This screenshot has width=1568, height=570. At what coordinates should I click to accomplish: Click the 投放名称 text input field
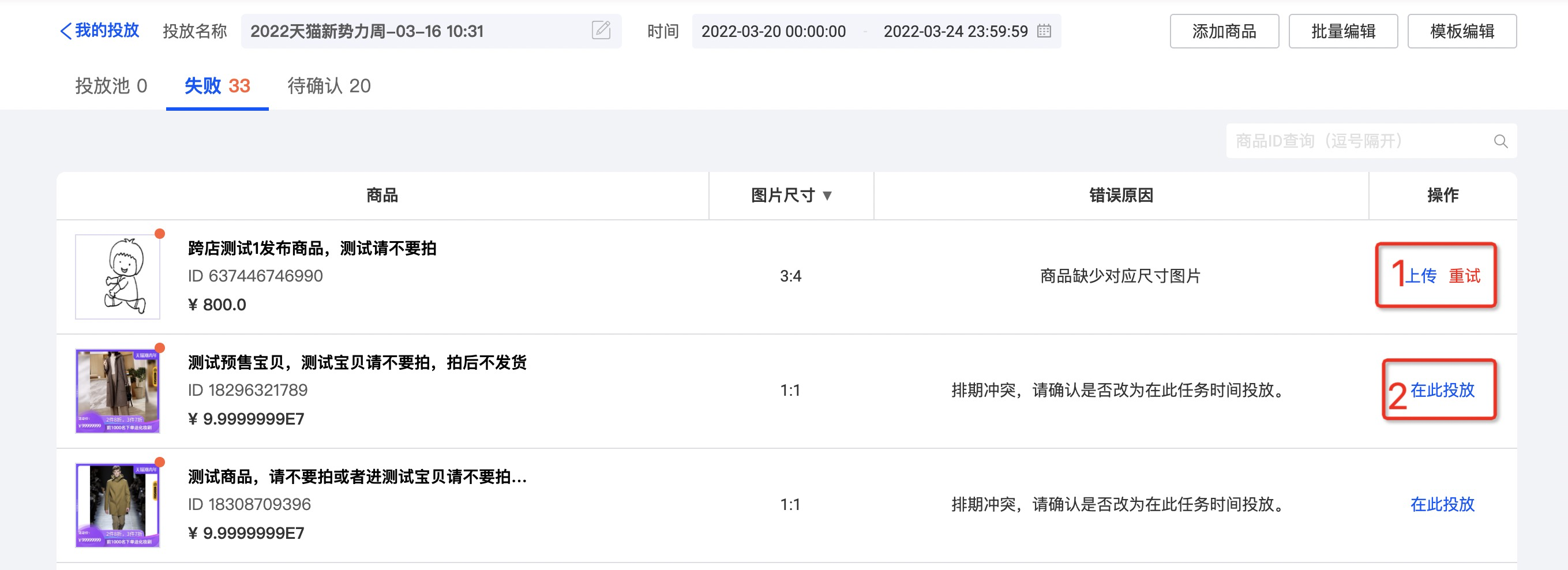[x=414, y=31]
